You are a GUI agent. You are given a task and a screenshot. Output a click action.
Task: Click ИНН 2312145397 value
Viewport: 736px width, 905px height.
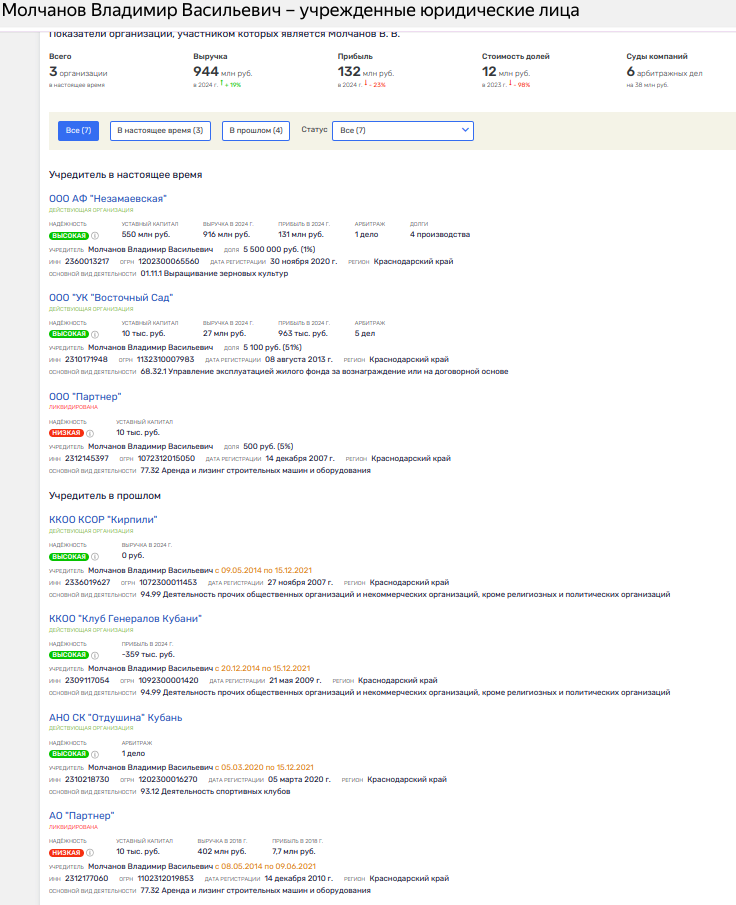[87, 459]
